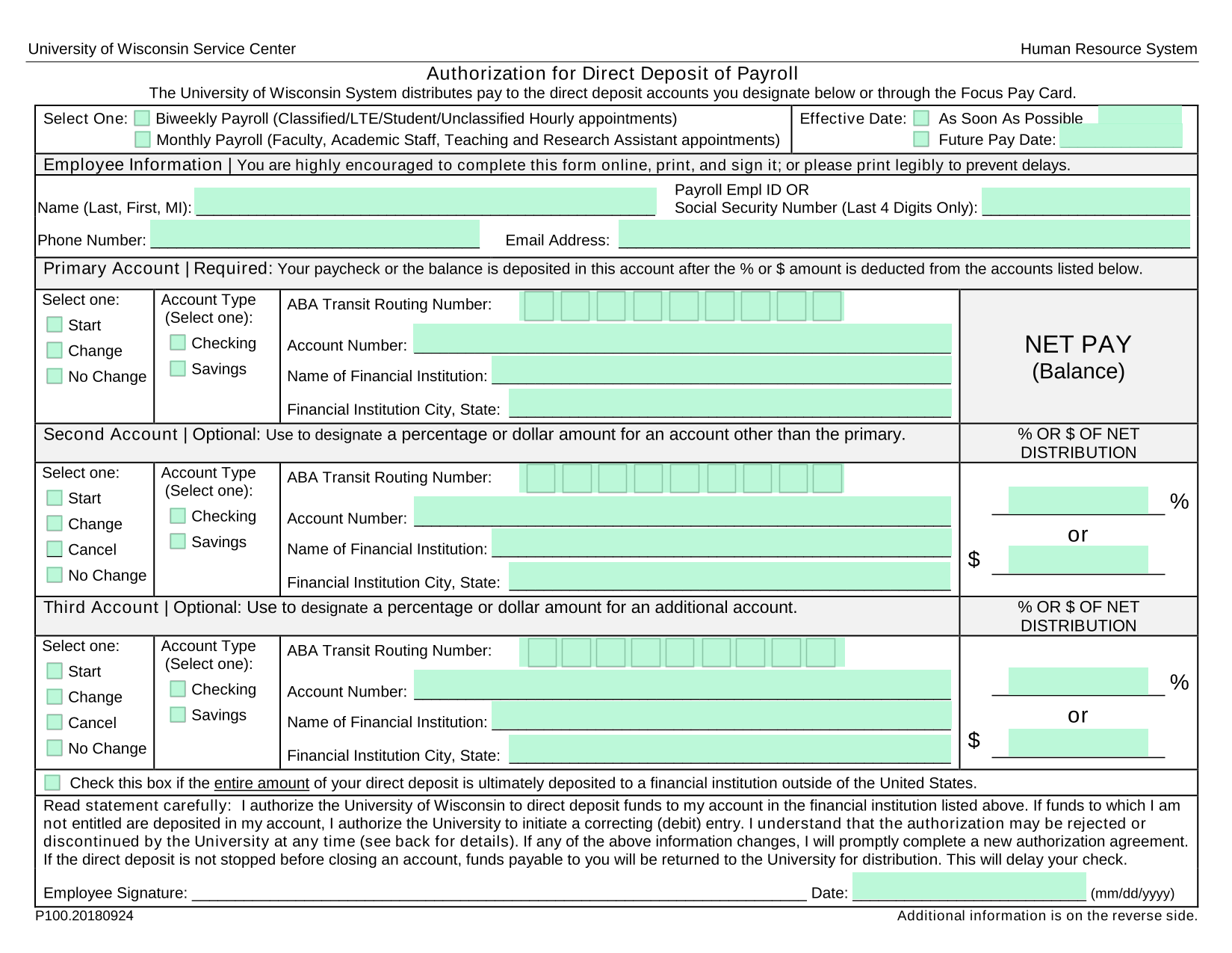This screenshot has height=953, width=1232.
Task: Select Start under Primary Account
Action: click(x=55, y=324)
